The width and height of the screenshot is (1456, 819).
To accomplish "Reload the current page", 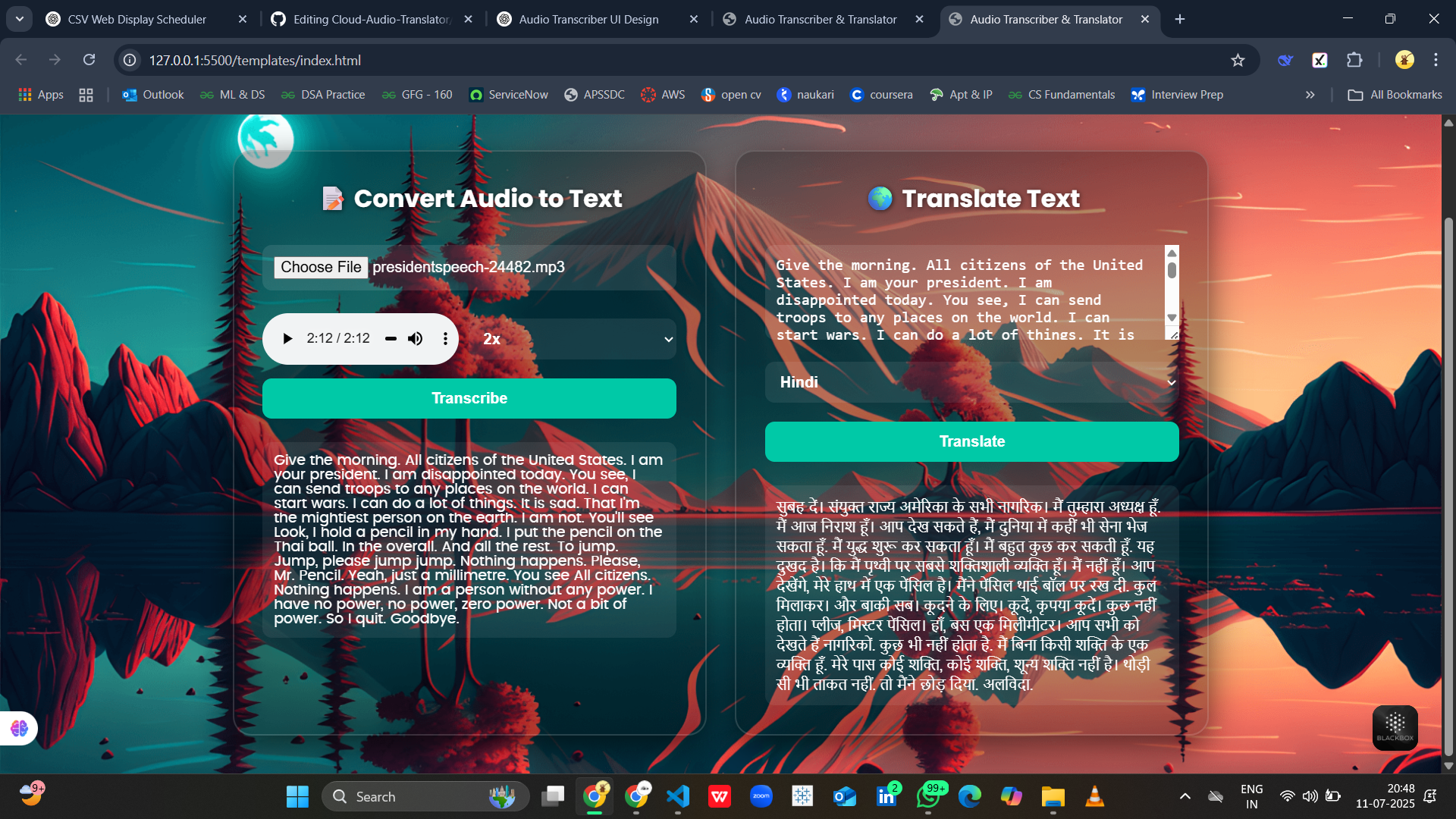I will coord(89,60).
